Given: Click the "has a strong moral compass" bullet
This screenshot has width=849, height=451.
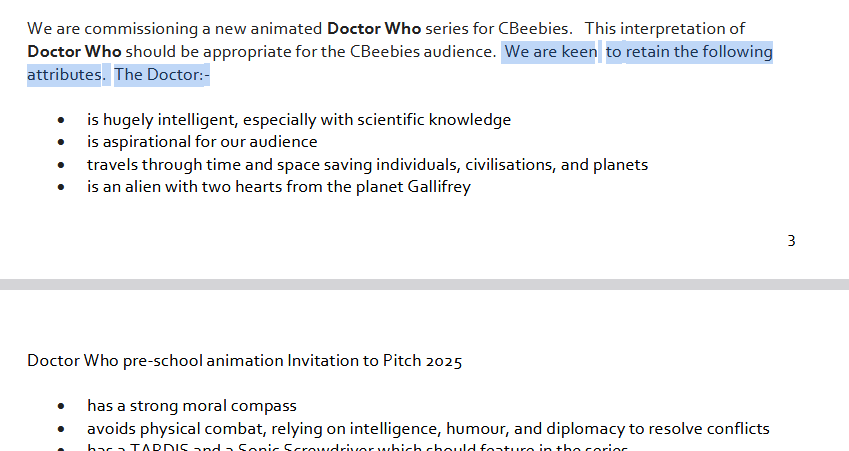Looking at the screenshot, I should point(192,406).
